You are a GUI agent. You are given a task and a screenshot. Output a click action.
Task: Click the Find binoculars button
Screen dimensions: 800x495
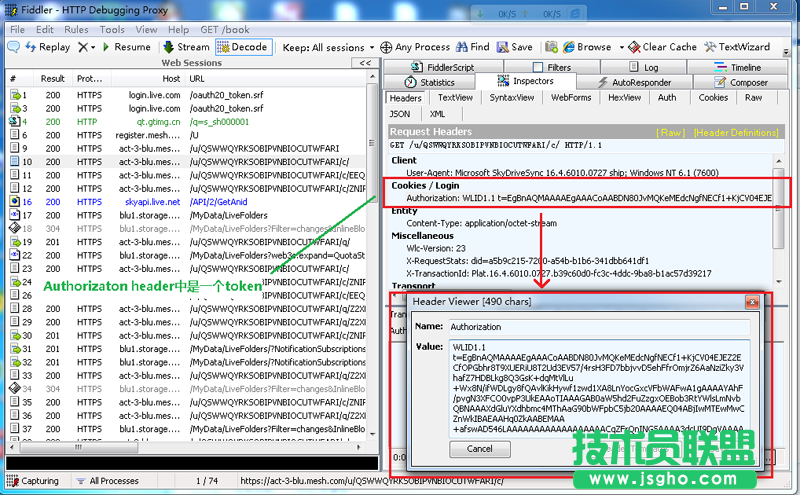coord(473,47)
